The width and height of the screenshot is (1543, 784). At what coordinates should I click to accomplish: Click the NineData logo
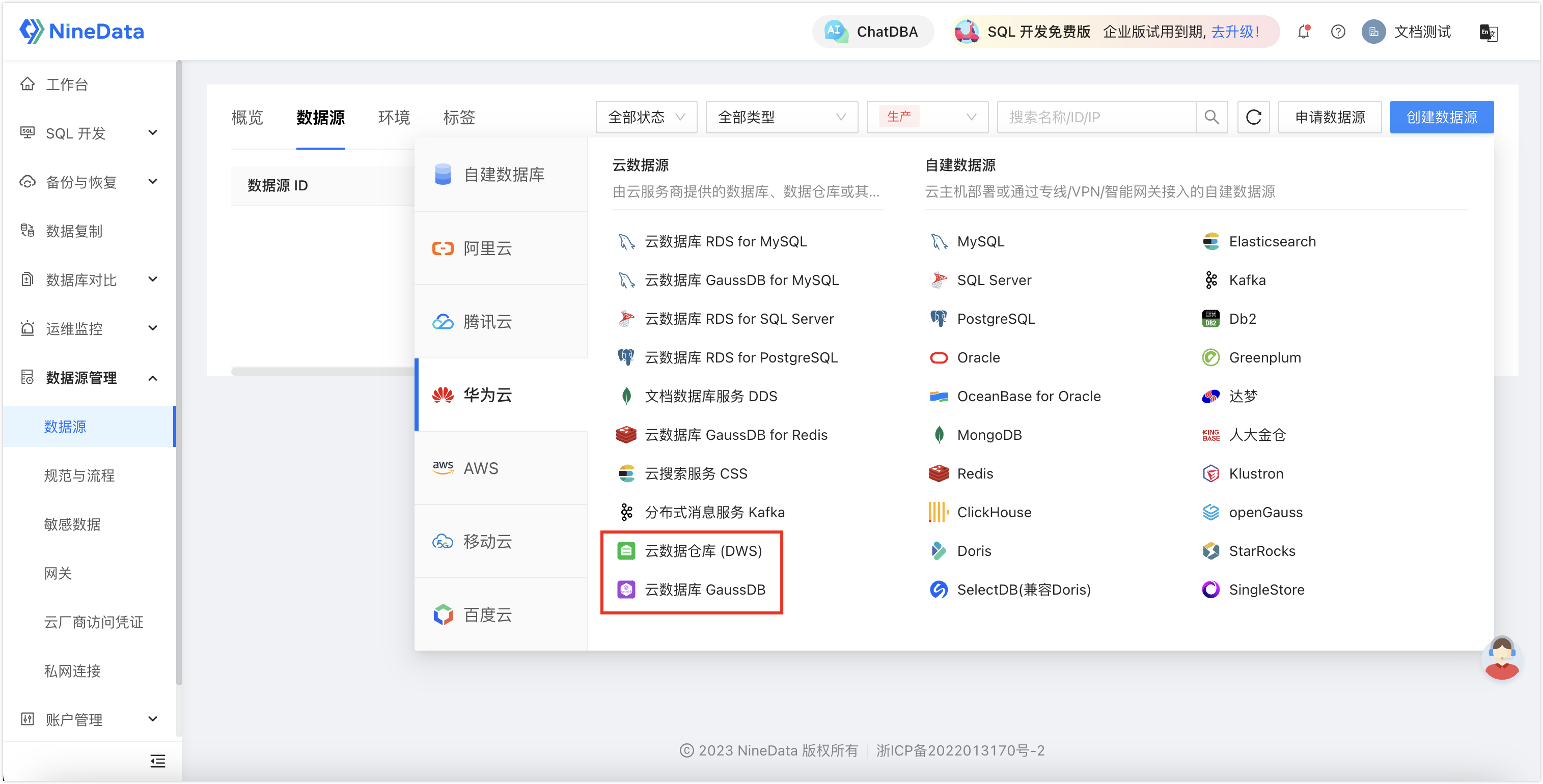point(82,31)
